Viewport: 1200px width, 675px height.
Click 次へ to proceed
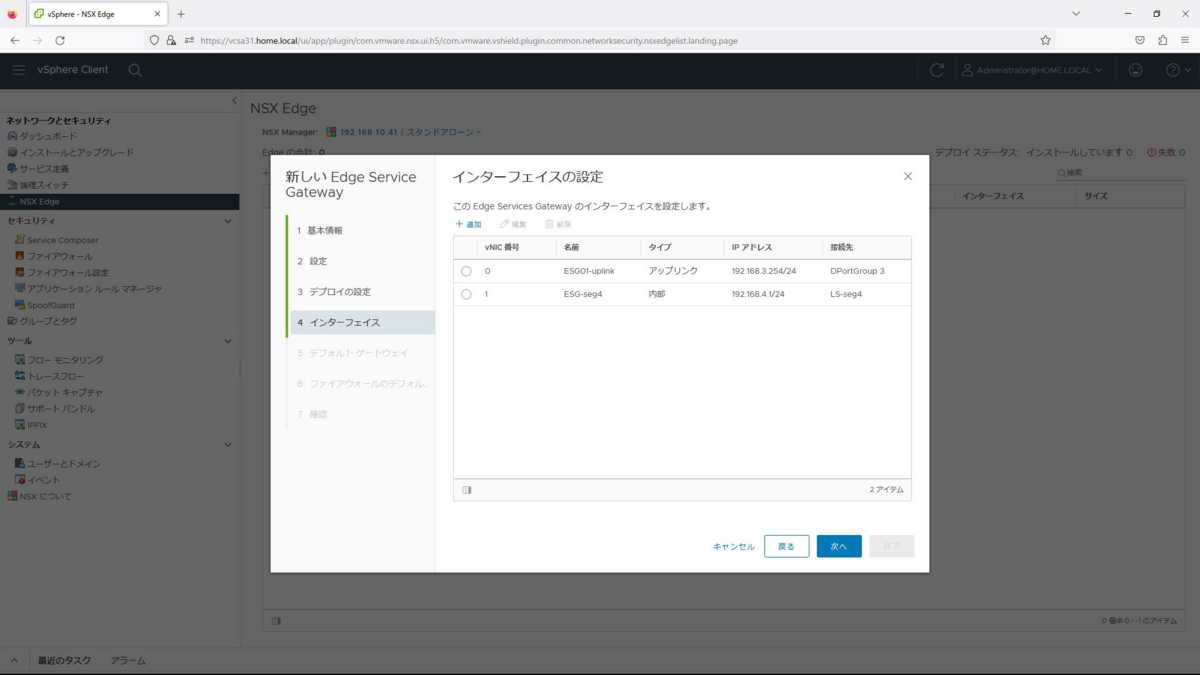click(839, 546)
